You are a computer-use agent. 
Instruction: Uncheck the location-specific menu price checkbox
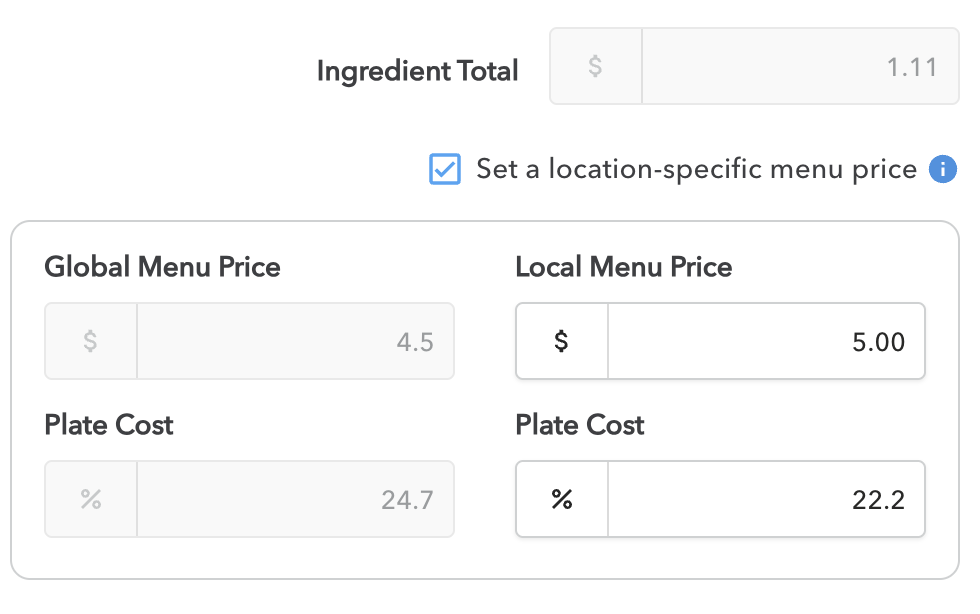coord(444,169)
